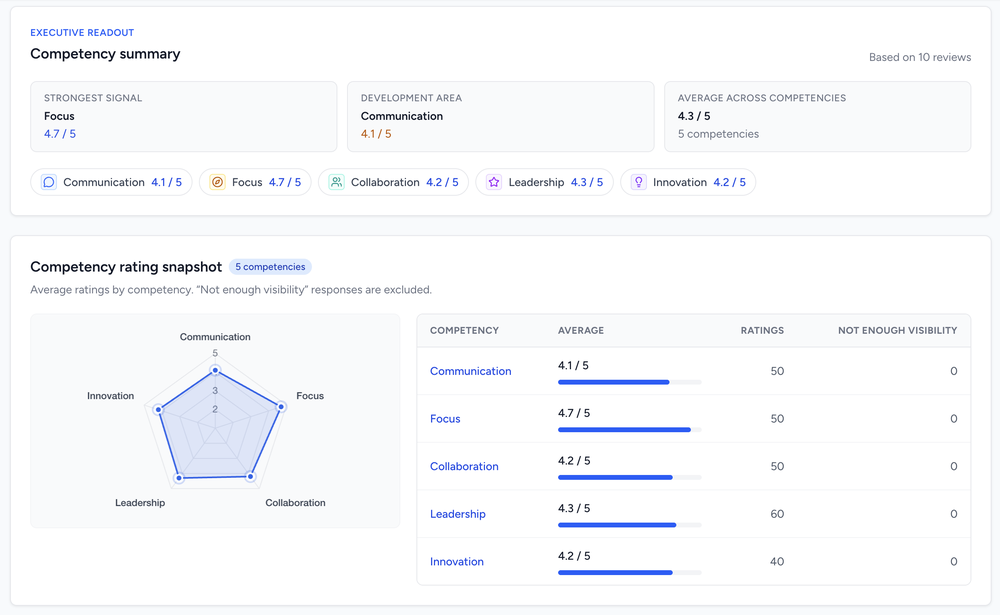1000x615 pixels.
Task: Click the ratings count 40 for Innovation
Action: pos(777,562)
